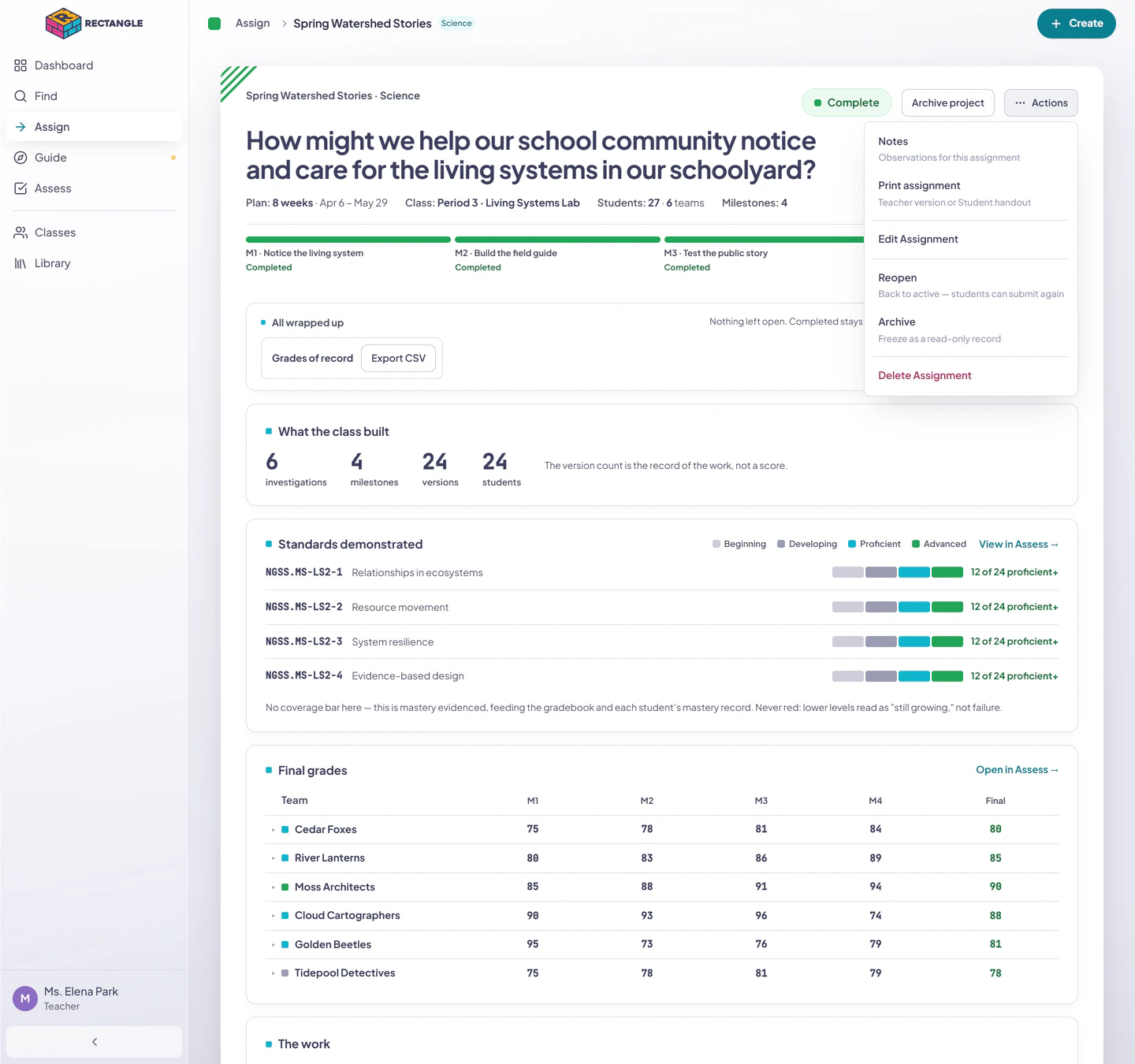Choose Print assignment in menu
This screenshot has width=1135, height=1064.
point(971,194)
